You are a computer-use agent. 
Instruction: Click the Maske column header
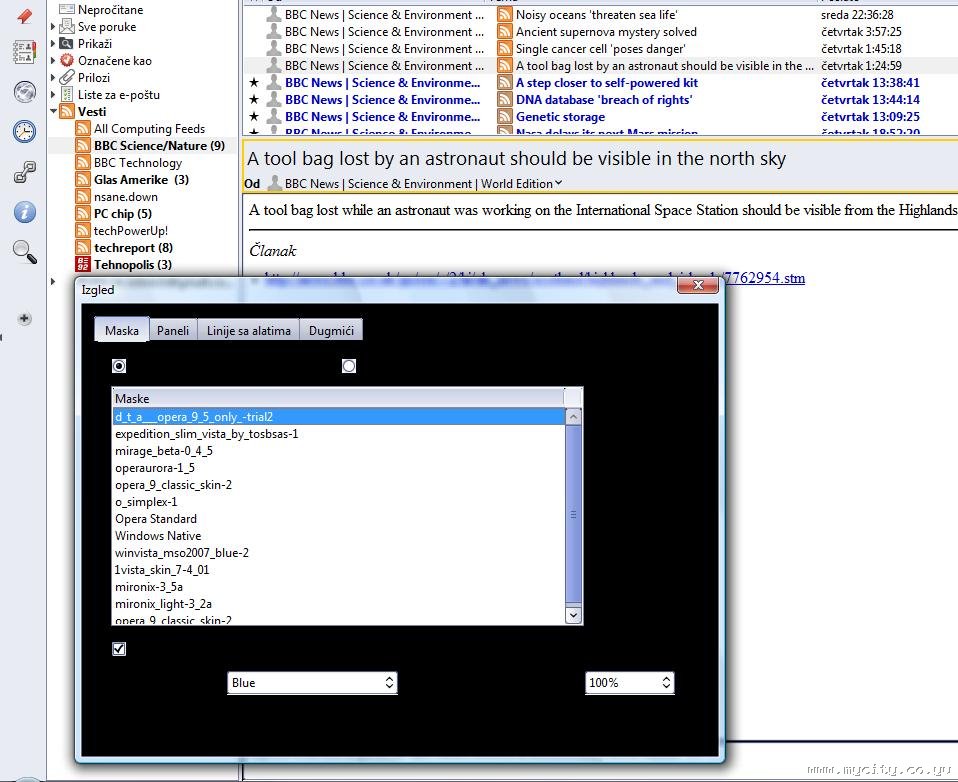point(339,398)
